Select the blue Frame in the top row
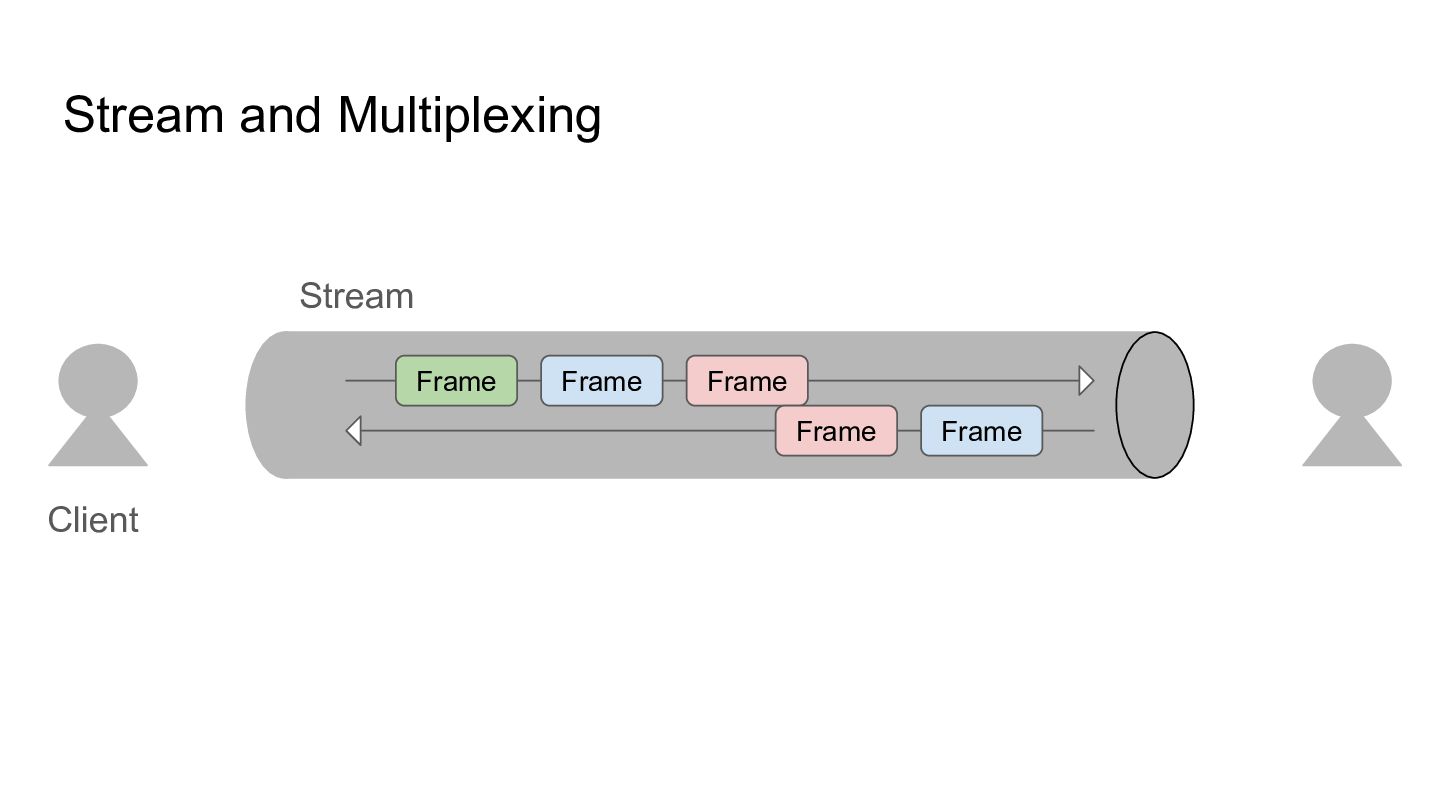This screenshot has width=1440, height=810. [601, 381]
